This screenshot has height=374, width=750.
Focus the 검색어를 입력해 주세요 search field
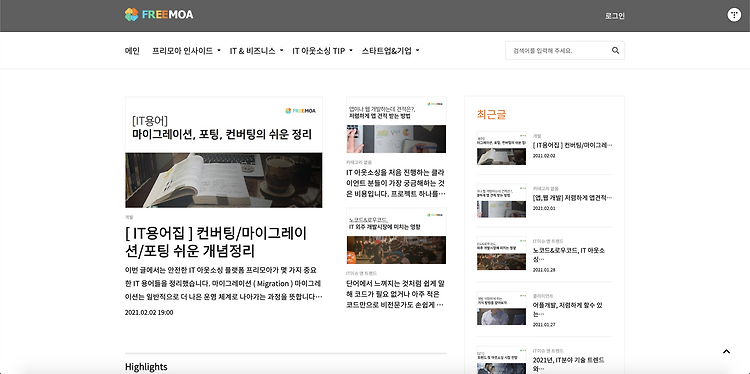tap(557, 50)
